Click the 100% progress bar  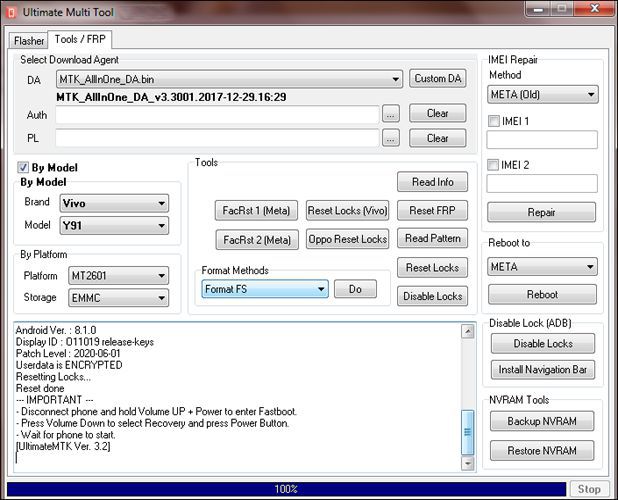[x=287, y=489]
